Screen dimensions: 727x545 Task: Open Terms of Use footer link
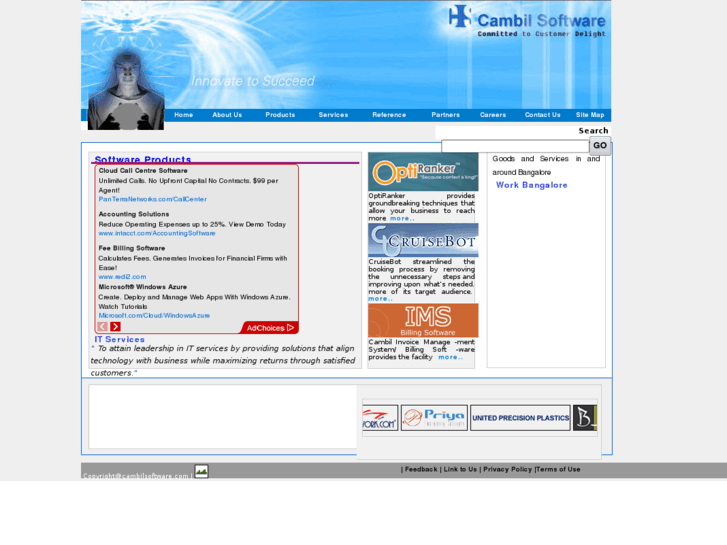558,469
